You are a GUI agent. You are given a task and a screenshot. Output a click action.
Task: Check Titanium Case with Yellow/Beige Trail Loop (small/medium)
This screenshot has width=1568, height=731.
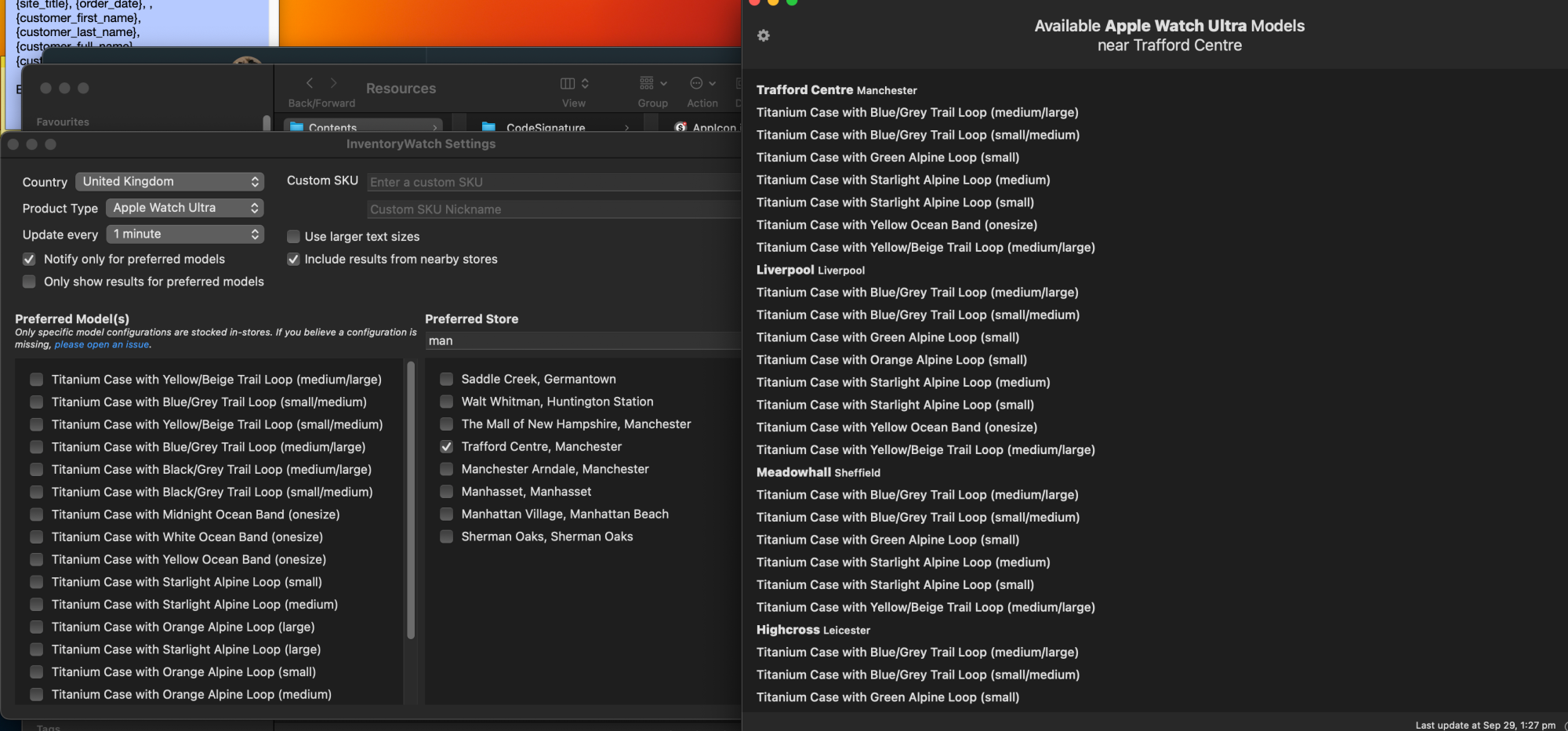pyautogui.click(x=36, y=424)
